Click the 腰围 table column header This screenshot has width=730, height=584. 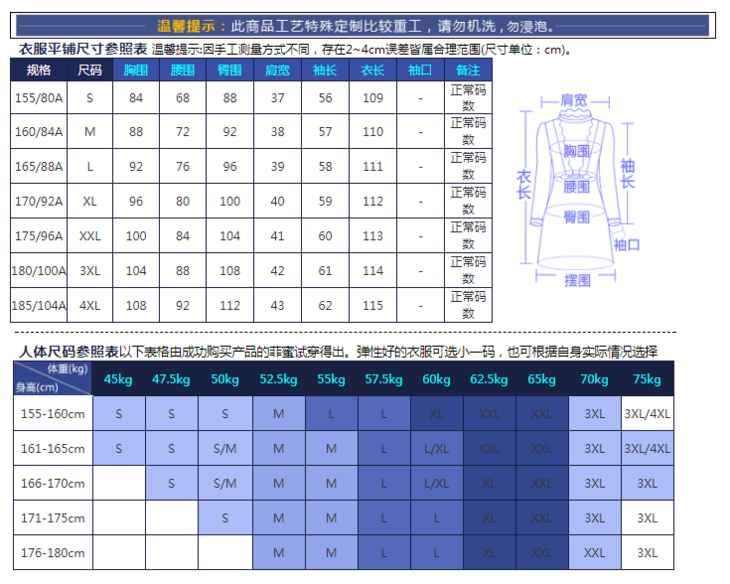(182, 70)
